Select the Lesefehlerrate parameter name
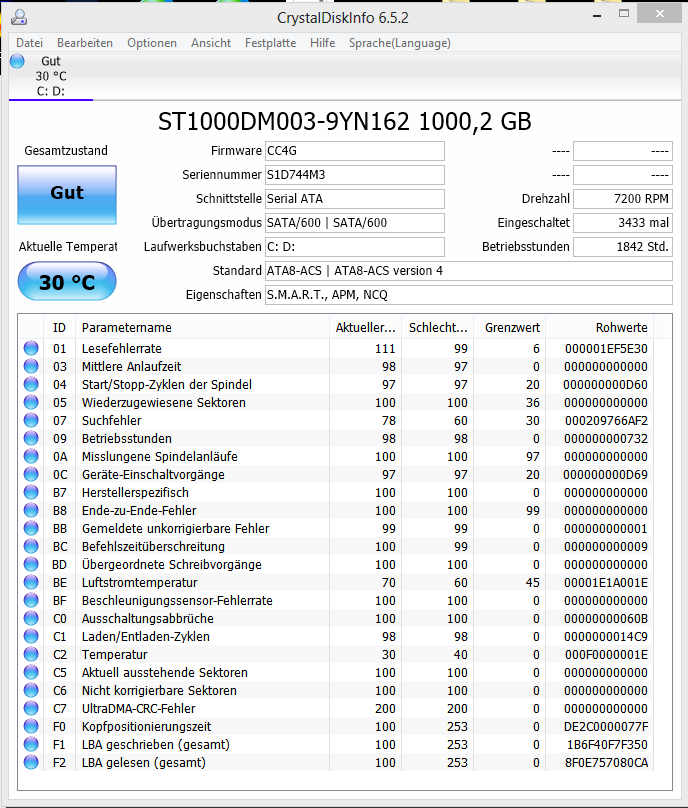This screenshot has height=808, width=688. click(122, 349)
